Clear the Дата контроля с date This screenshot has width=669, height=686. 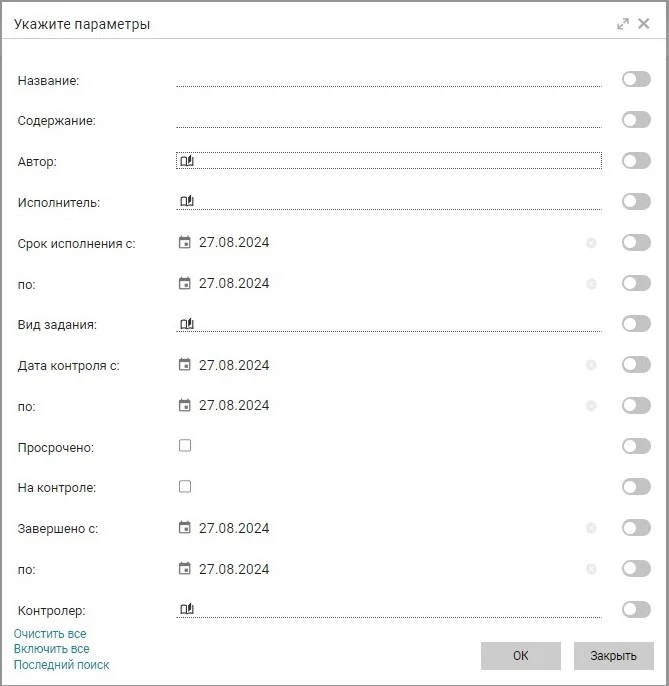[x=591, y=365]
